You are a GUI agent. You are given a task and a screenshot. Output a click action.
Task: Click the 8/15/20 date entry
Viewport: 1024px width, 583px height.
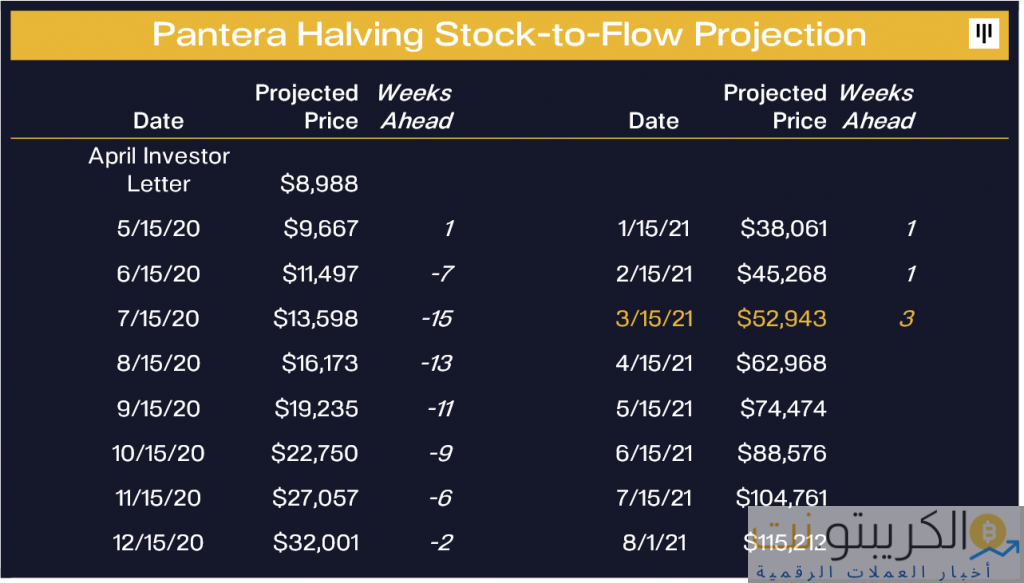[x=159, y=363]
